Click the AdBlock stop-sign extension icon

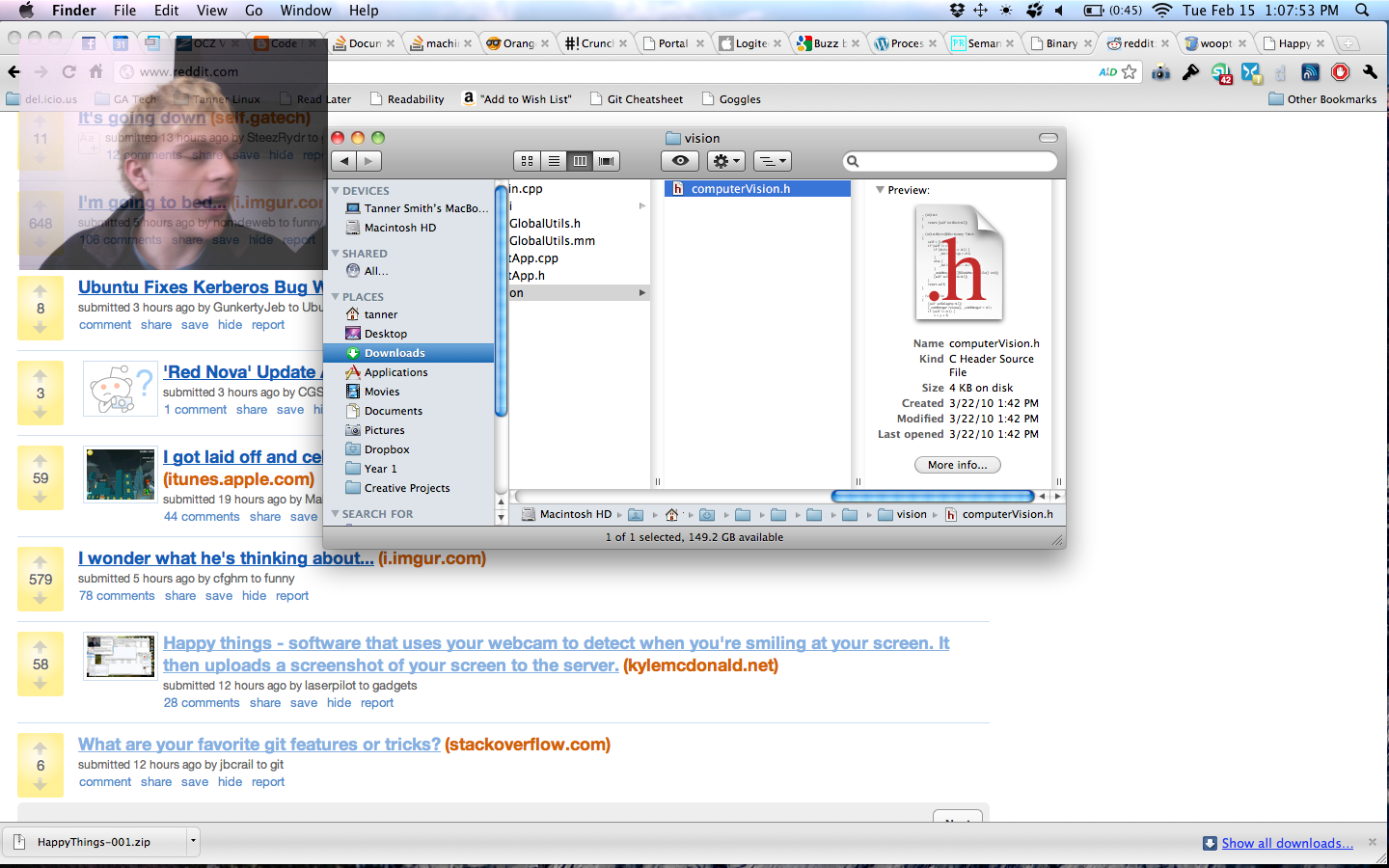(x=1340, y=72)
